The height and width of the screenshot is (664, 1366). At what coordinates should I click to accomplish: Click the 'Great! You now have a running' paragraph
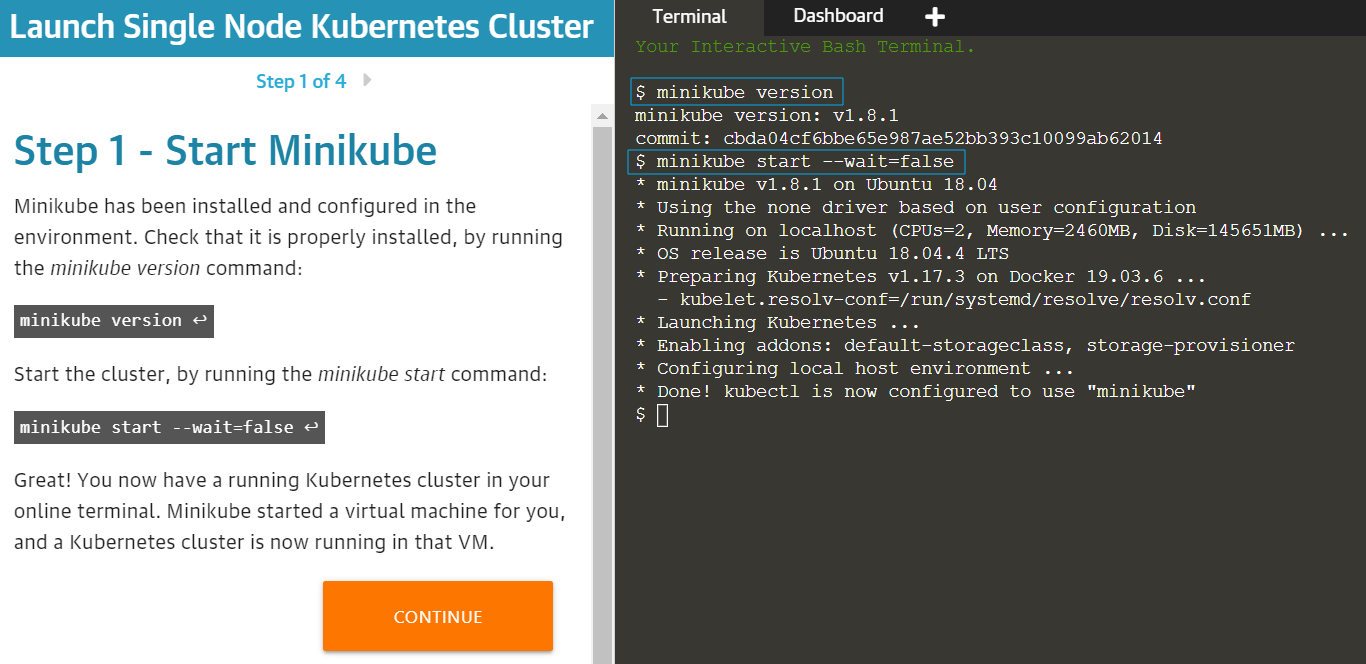point(290,511)
